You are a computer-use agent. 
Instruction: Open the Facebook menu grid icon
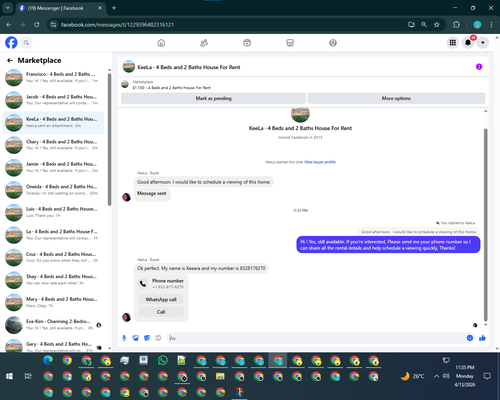coord(453,43)
